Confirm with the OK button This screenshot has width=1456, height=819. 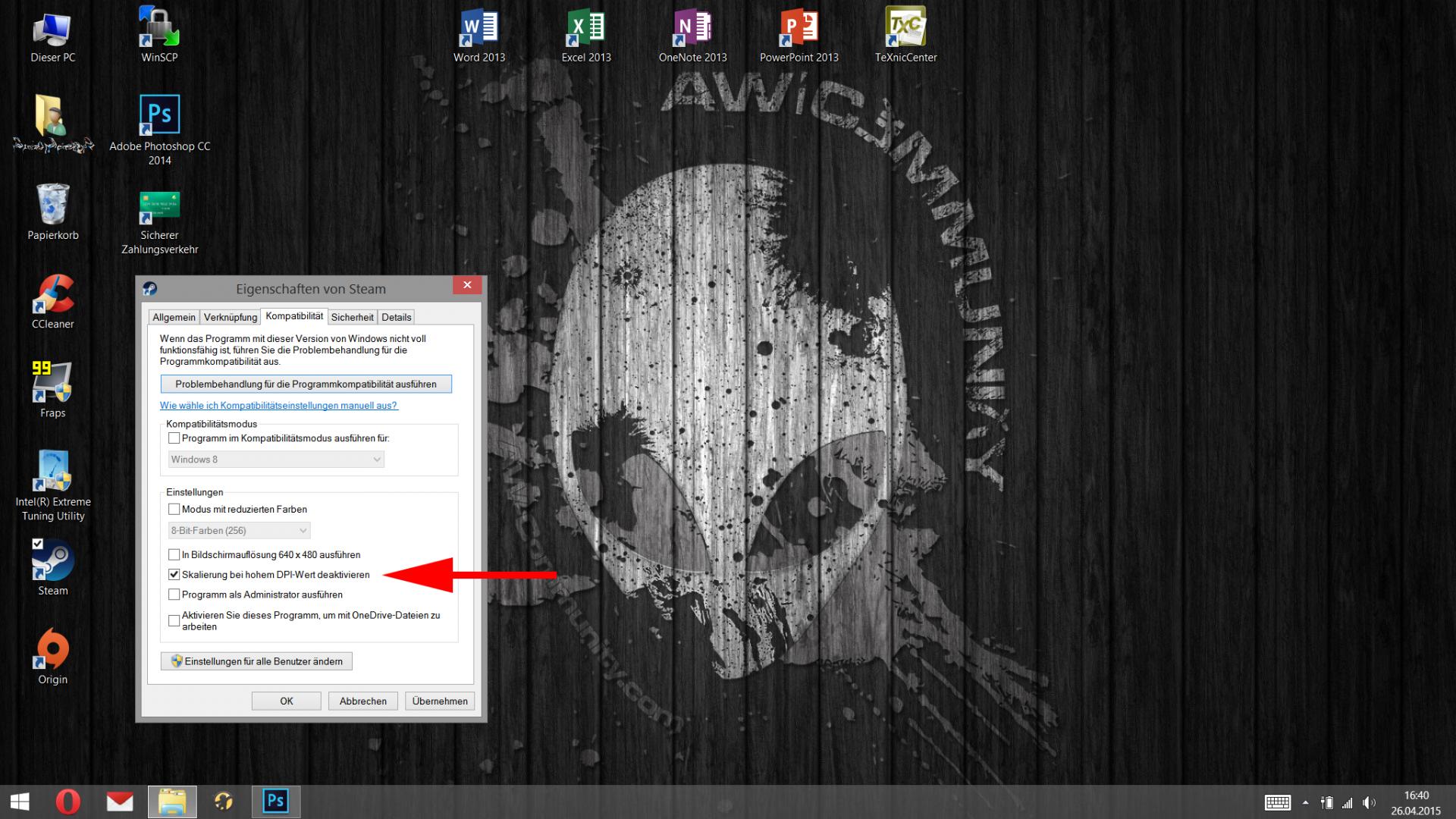(x=286, y=701)
